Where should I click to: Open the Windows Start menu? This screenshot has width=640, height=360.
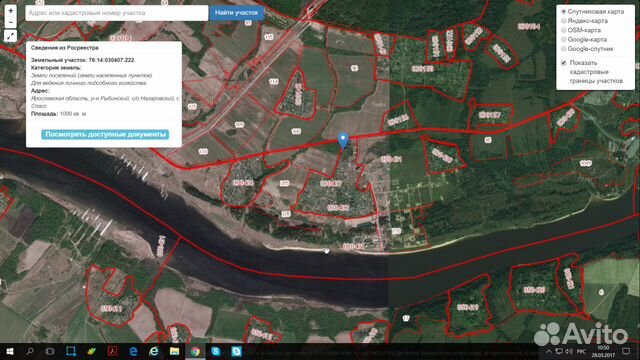coord(10,351)
